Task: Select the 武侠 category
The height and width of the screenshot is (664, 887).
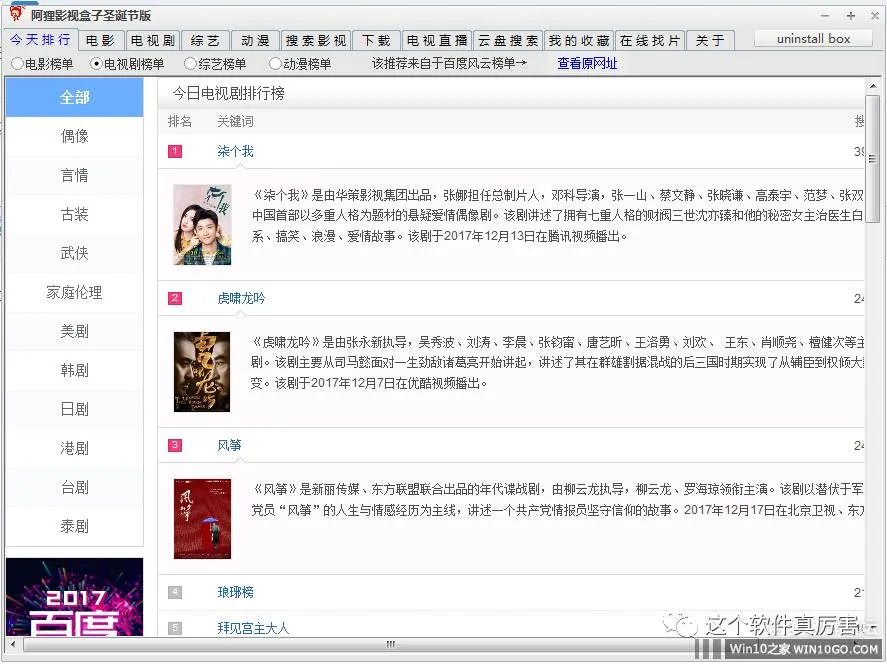Action: coord(75,253)
